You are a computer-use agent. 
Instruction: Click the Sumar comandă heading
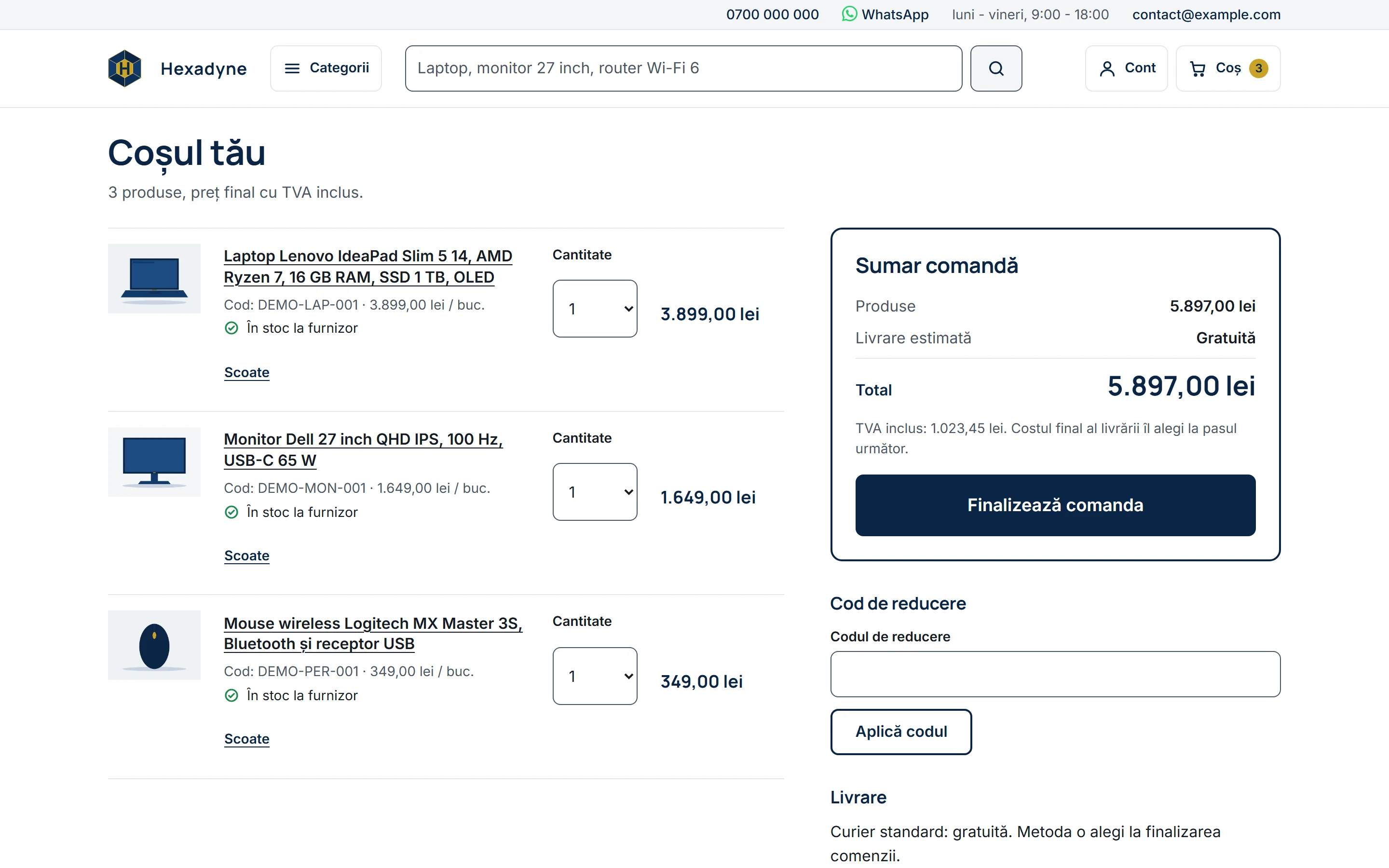937,266
